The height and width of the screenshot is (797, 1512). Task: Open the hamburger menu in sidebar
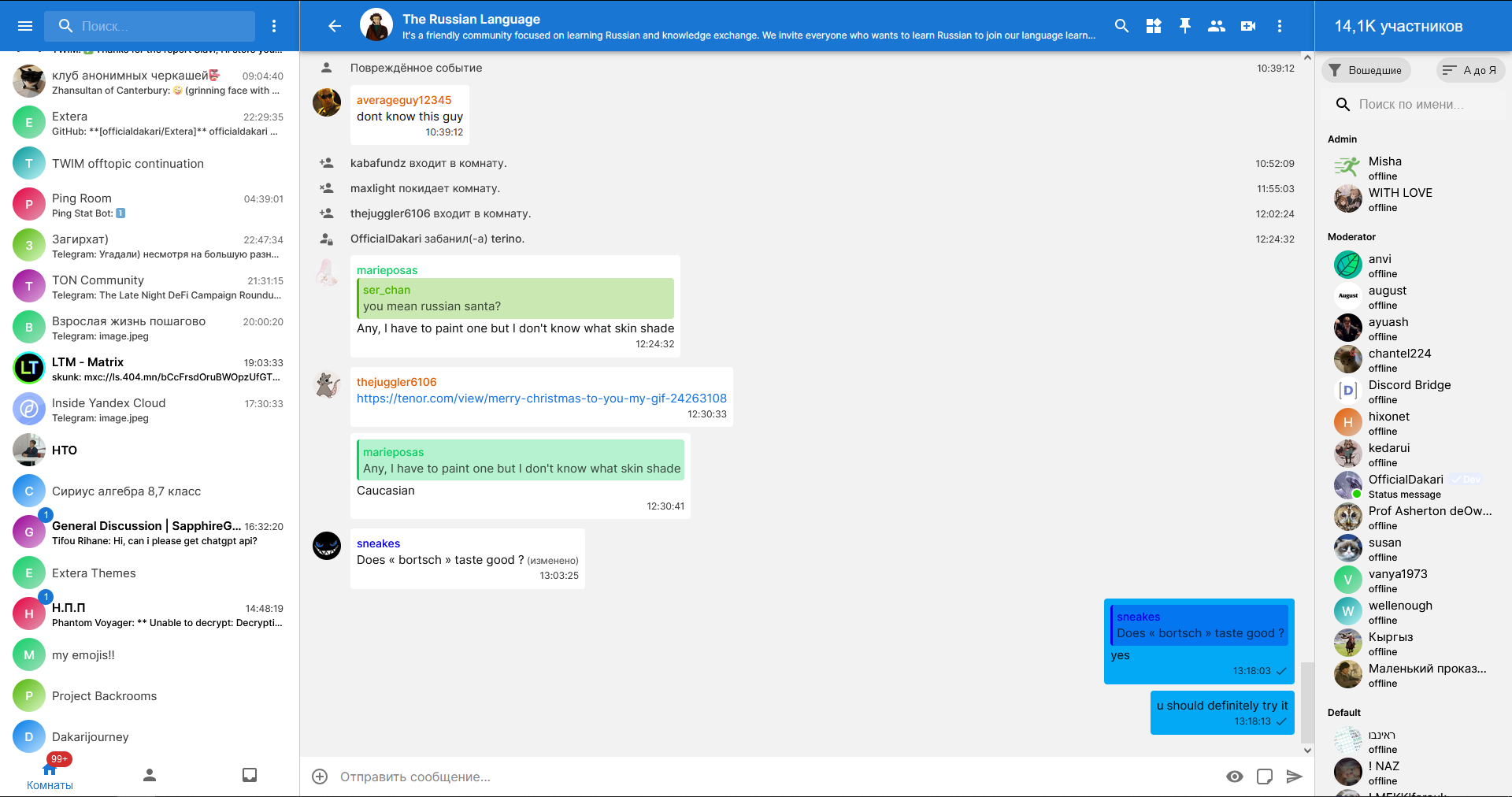pyautogui.click(x=25, y=26)
